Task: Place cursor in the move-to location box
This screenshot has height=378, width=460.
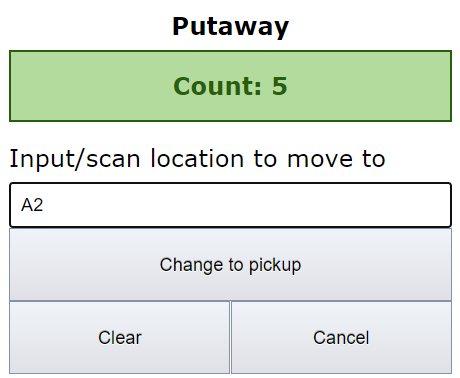Action: pyautogui.click(x=230, y=205)
